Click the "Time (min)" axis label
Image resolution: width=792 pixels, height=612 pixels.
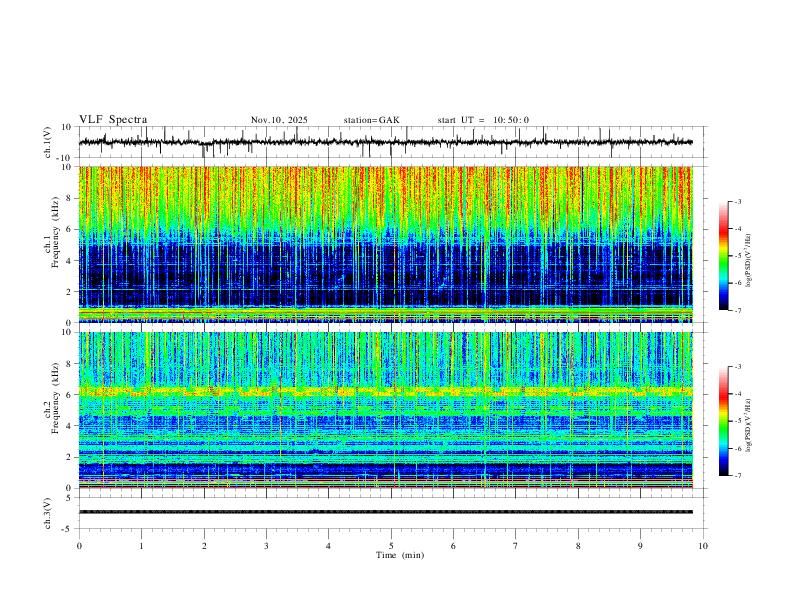pos(400,555)
